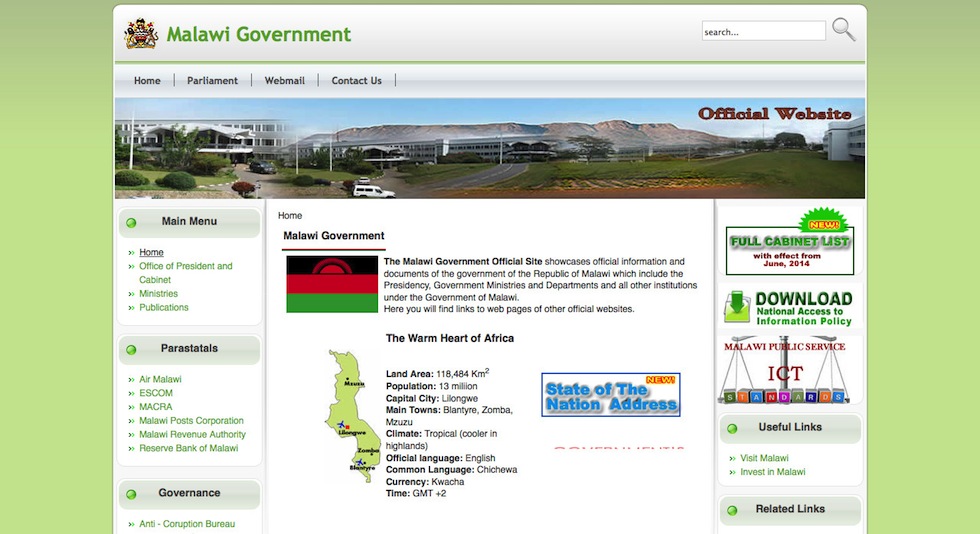This screenshot has width=980, height=534.
Task: Click the Useful Links panel header
Action: (x=790, y=428)
